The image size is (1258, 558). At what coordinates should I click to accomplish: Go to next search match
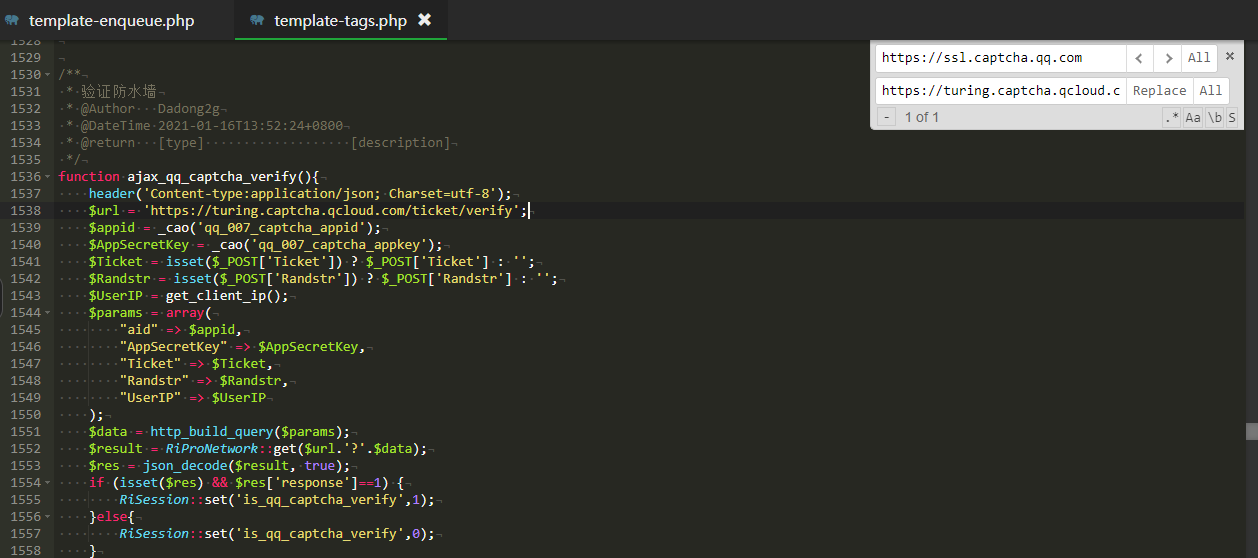(1167, 58)
